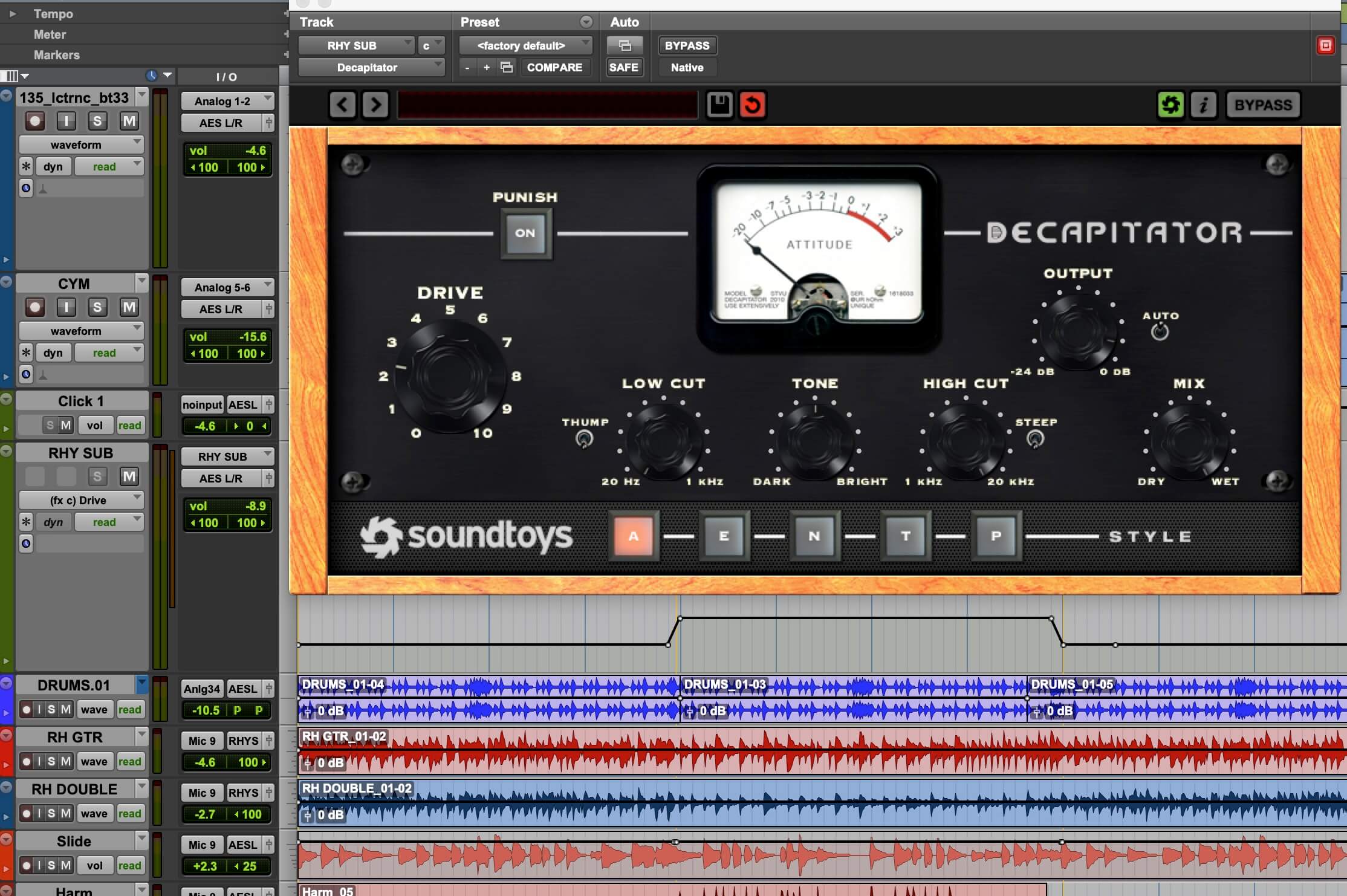Open CYM track name dropdown arrow
Screen dimensions: 1347x896
pos(141,282)
